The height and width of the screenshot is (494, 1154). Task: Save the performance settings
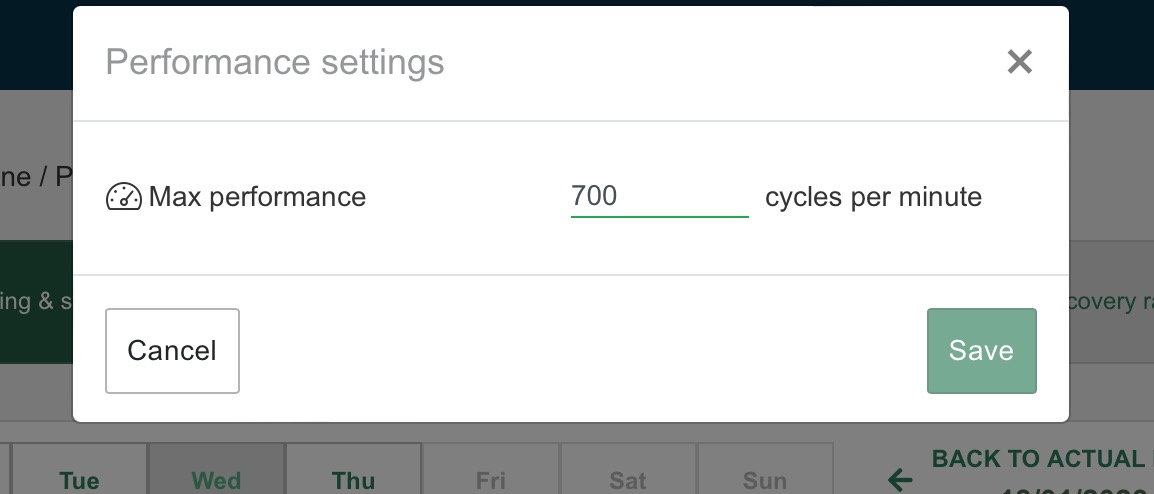click(982, 350)
